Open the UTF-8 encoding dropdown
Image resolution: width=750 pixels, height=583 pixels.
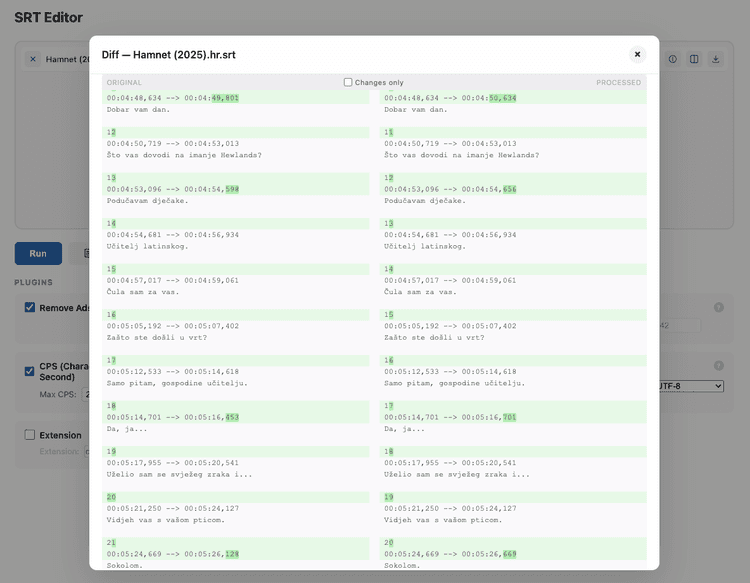(691, 386)
